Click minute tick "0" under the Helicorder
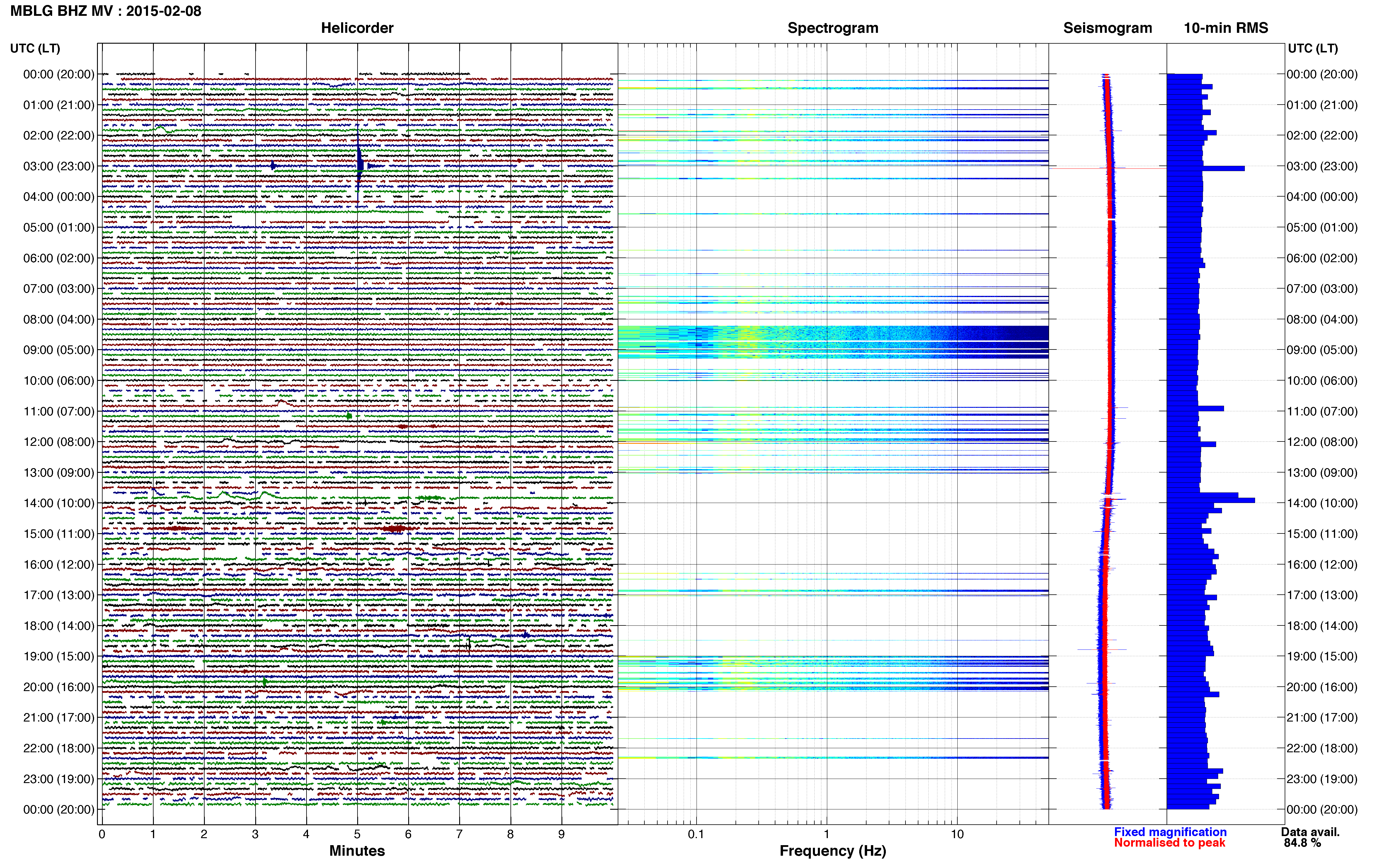1389x868 pixels. point(102,834)
